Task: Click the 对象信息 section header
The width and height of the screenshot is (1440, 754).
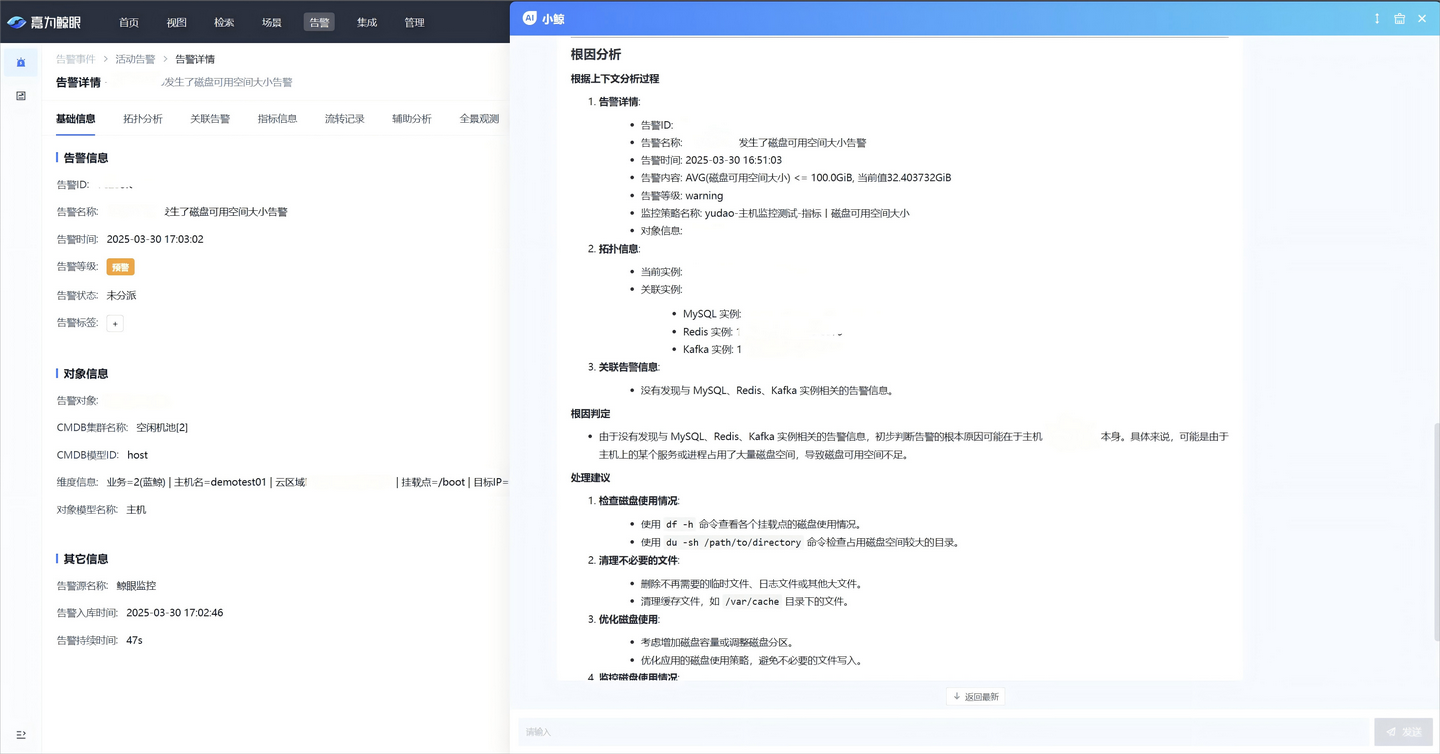Action: (x=86, y=374)
